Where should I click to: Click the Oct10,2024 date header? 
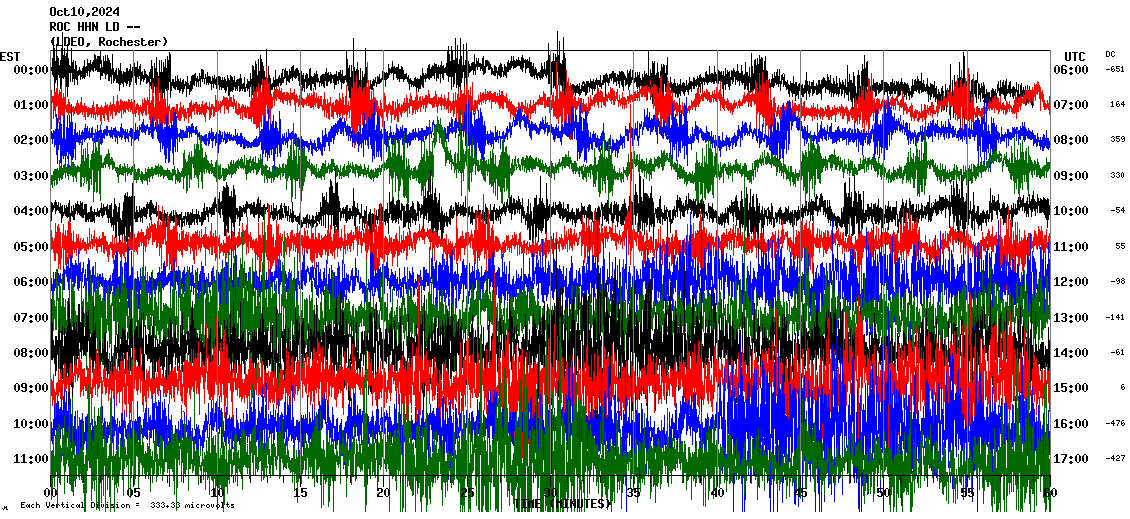(82, 12)
